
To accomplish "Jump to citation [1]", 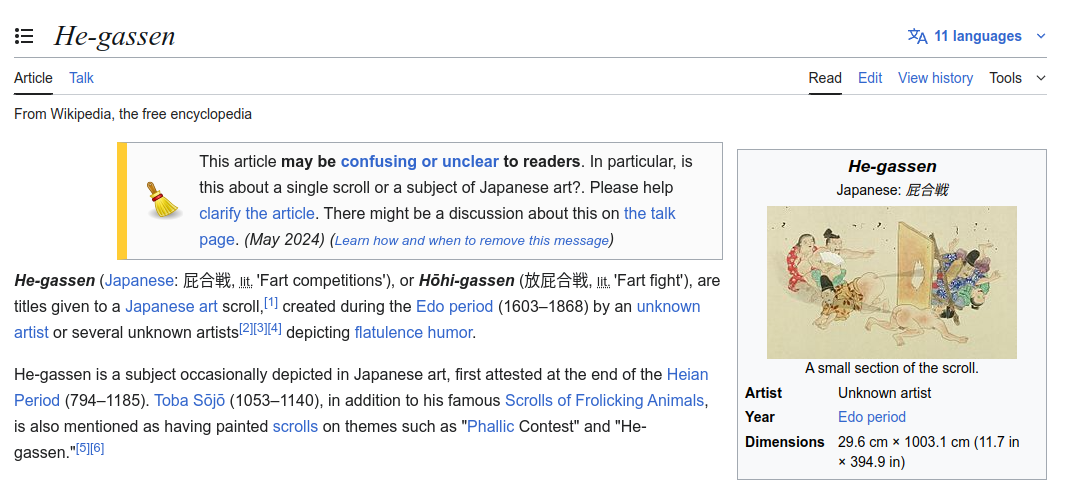I will coord(271,302).
